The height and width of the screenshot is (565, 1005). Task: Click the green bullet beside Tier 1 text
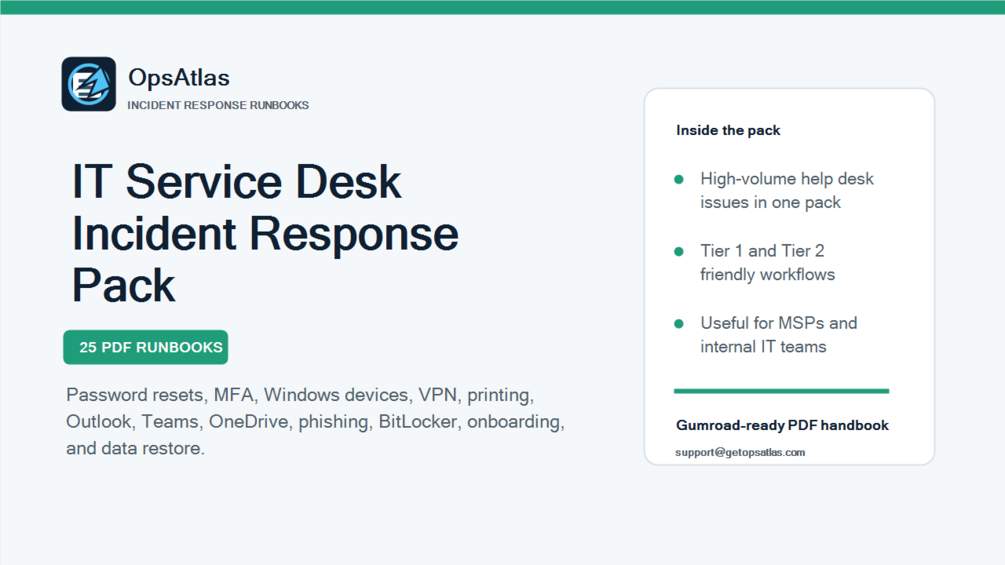(x=679, y=252)
